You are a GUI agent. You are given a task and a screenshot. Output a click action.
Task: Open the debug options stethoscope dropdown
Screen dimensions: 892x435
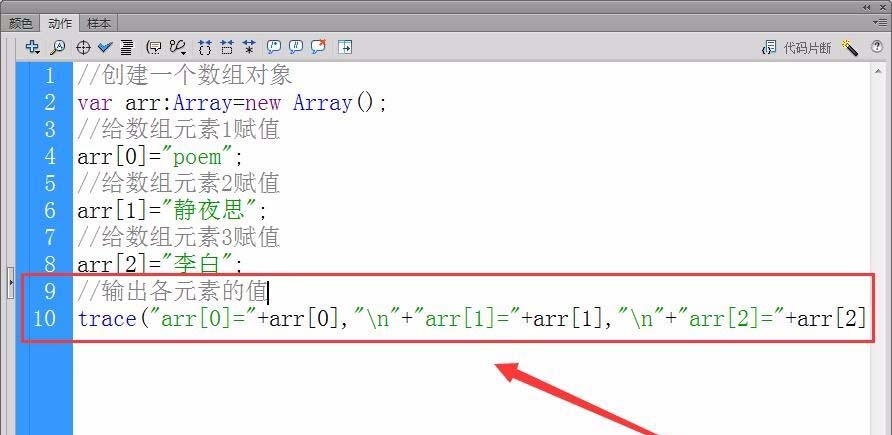coord(179,47)
